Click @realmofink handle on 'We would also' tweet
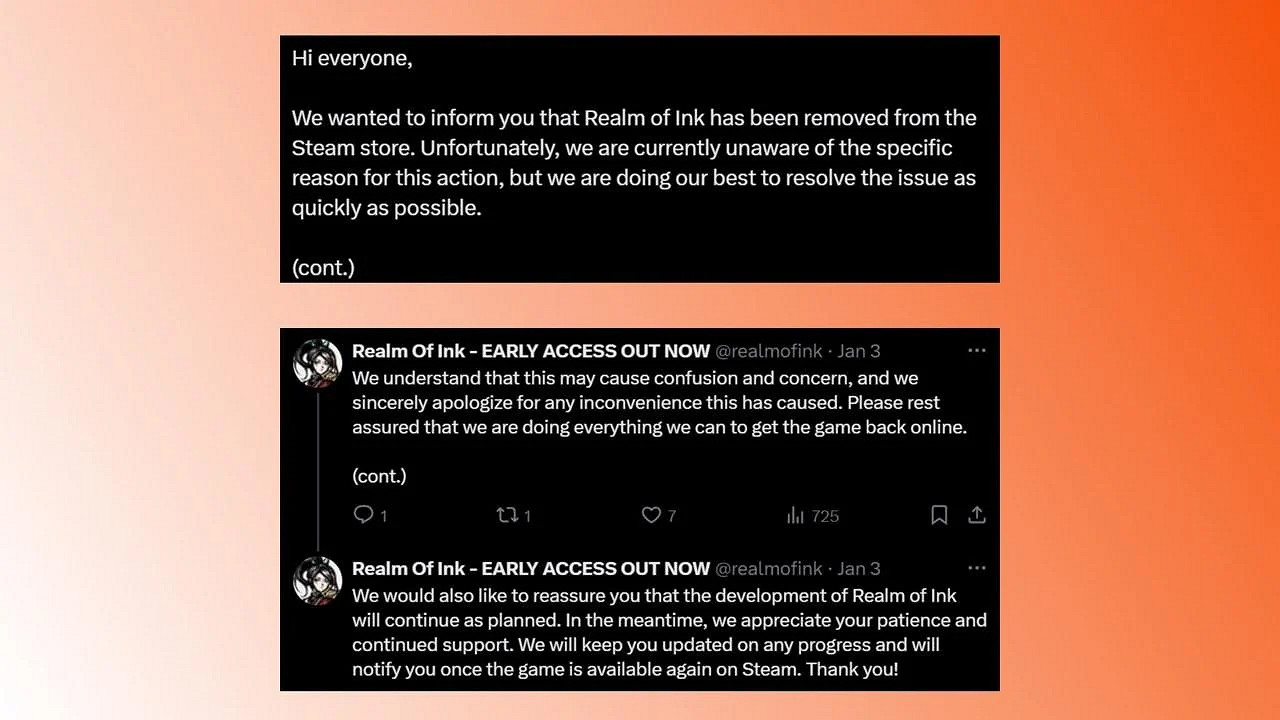The width and height of the screenshot is (1280, 720). [768, 568]
